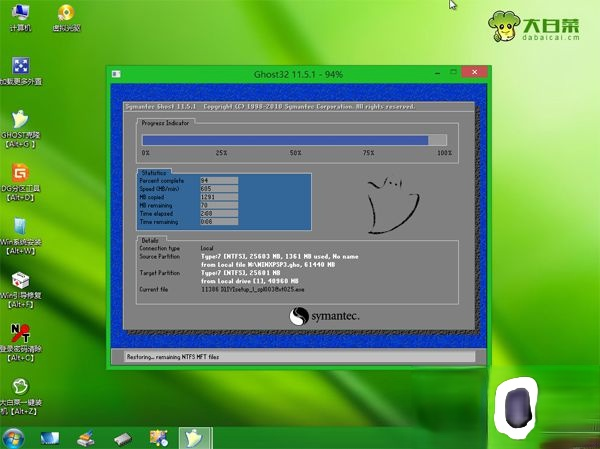600x449 pixels.
Task: Click the Symantec logo in Ghost
Action: click(324, 316)
